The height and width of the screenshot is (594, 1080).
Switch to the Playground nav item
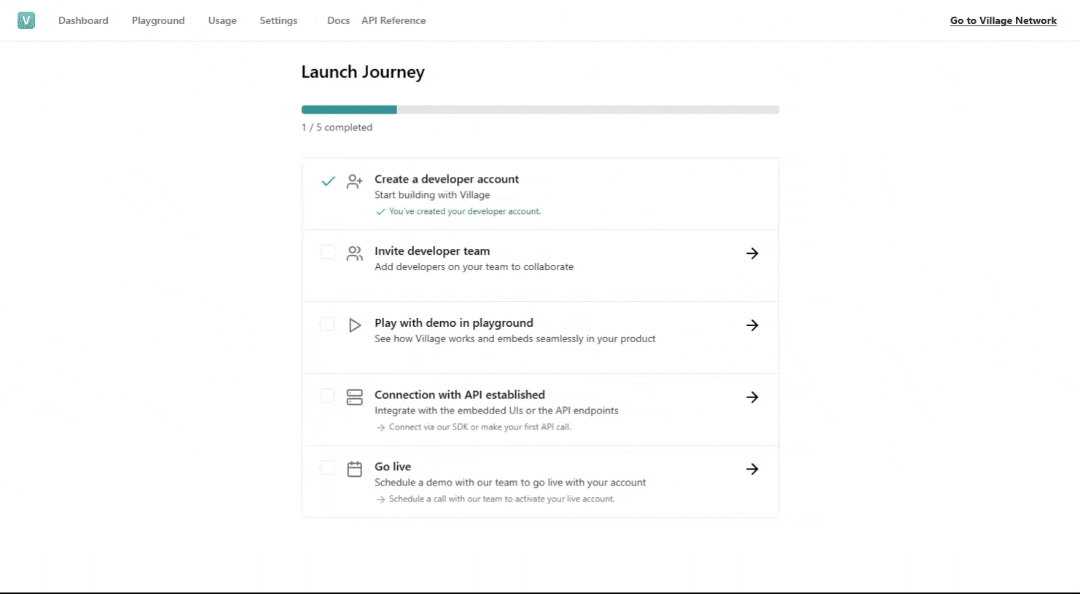tap(158, 21)
